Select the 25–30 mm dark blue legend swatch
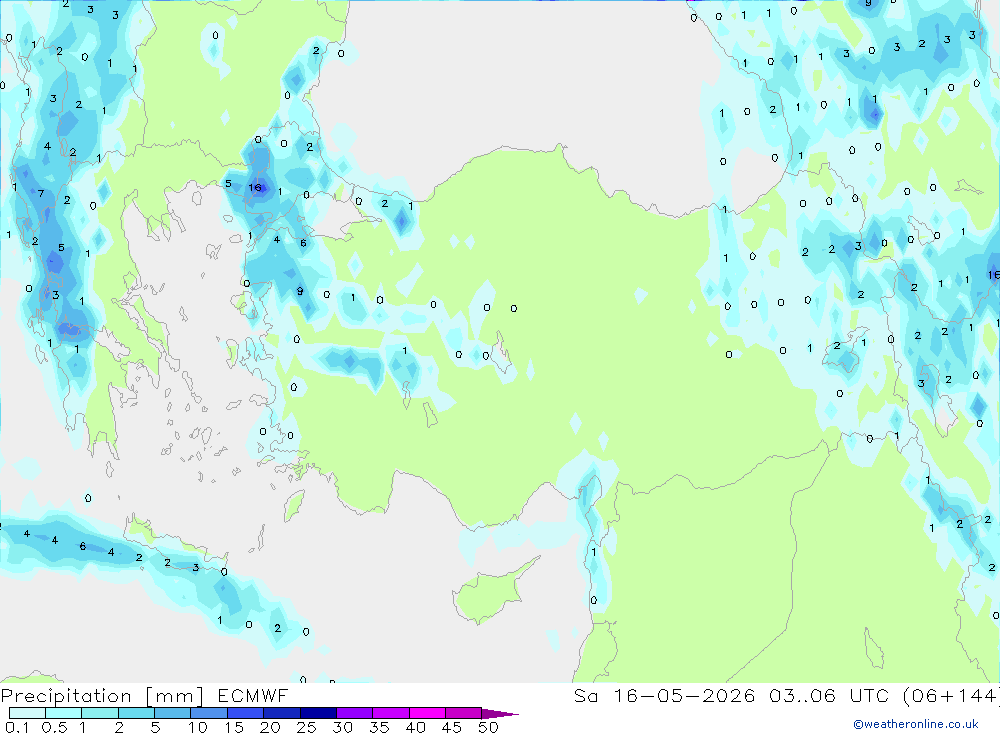Screen dimensions: 1000x733 (x=318, y=713)
